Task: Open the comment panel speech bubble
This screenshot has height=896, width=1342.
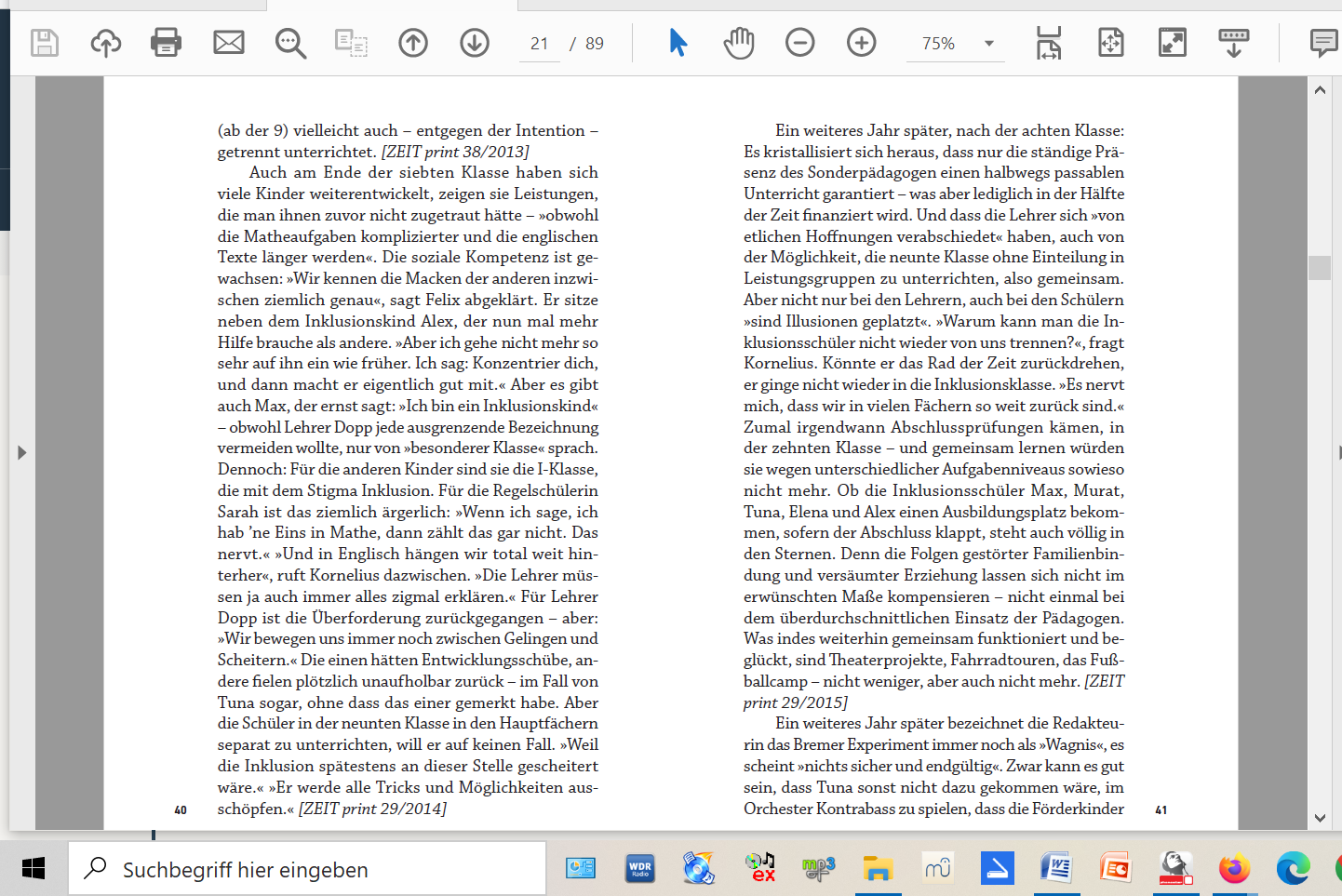Action: [1322, 43]
